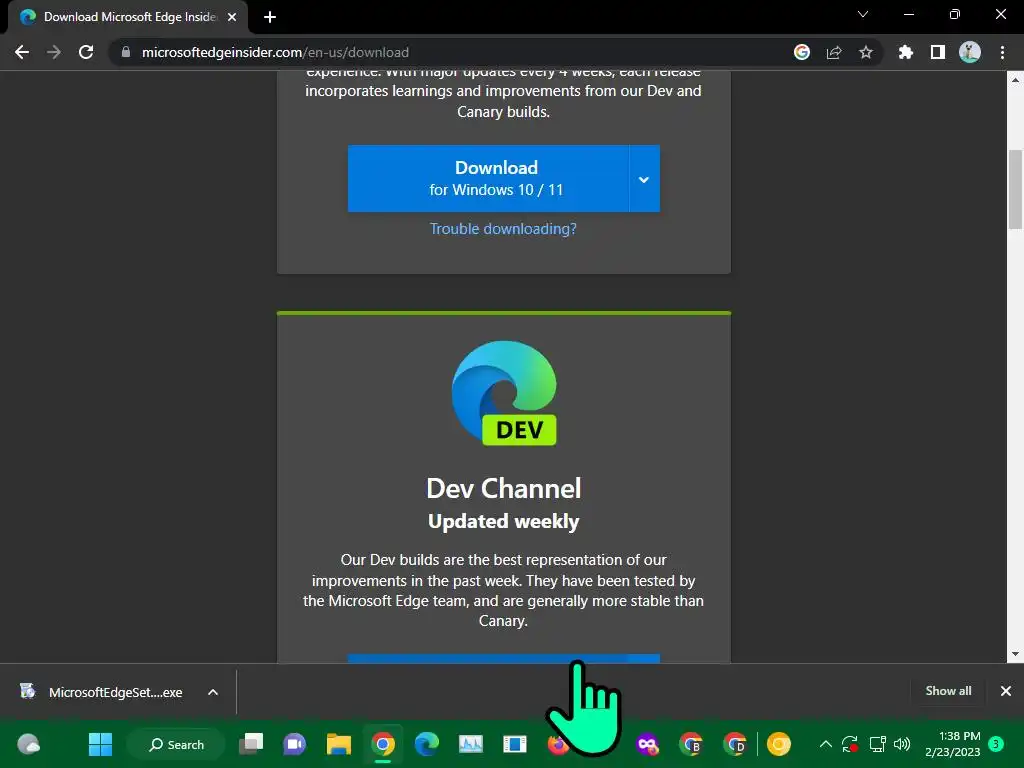Screen dimensions: 1024x768
Task: Open a new browser tab
Action: click(270, 17)
